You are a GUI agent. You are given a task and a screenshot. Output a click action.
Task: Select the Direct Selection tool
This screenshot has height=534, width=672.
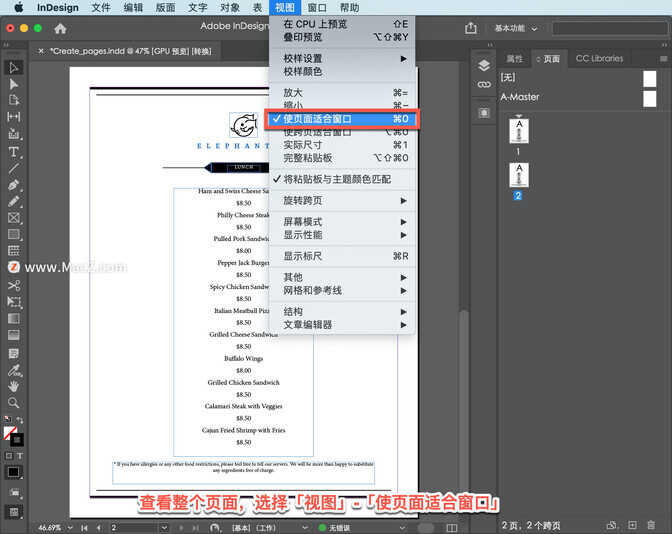(x=14, y=84)
